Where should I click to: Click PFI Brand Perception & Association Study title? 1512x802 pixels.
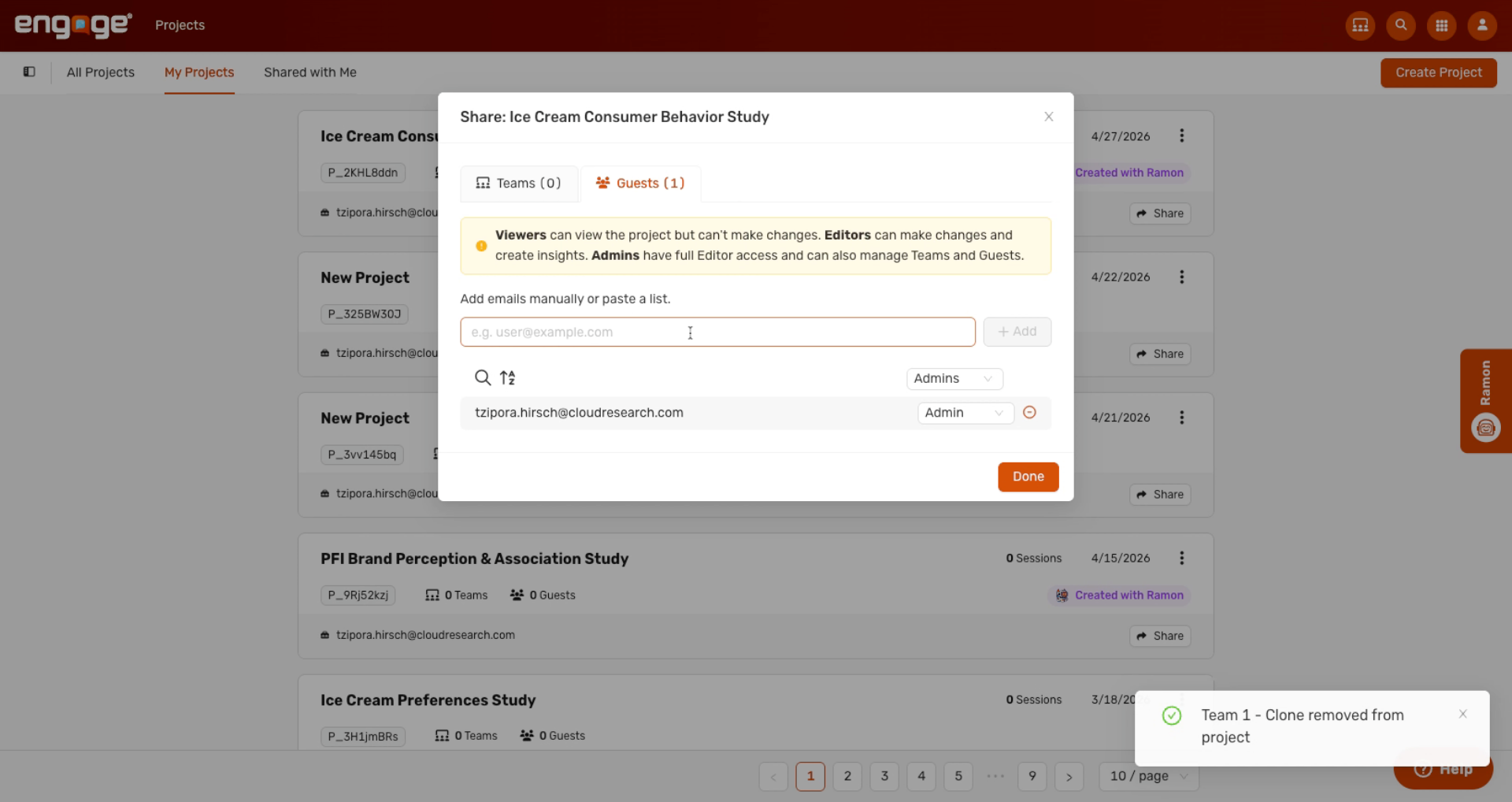point(474,559)
